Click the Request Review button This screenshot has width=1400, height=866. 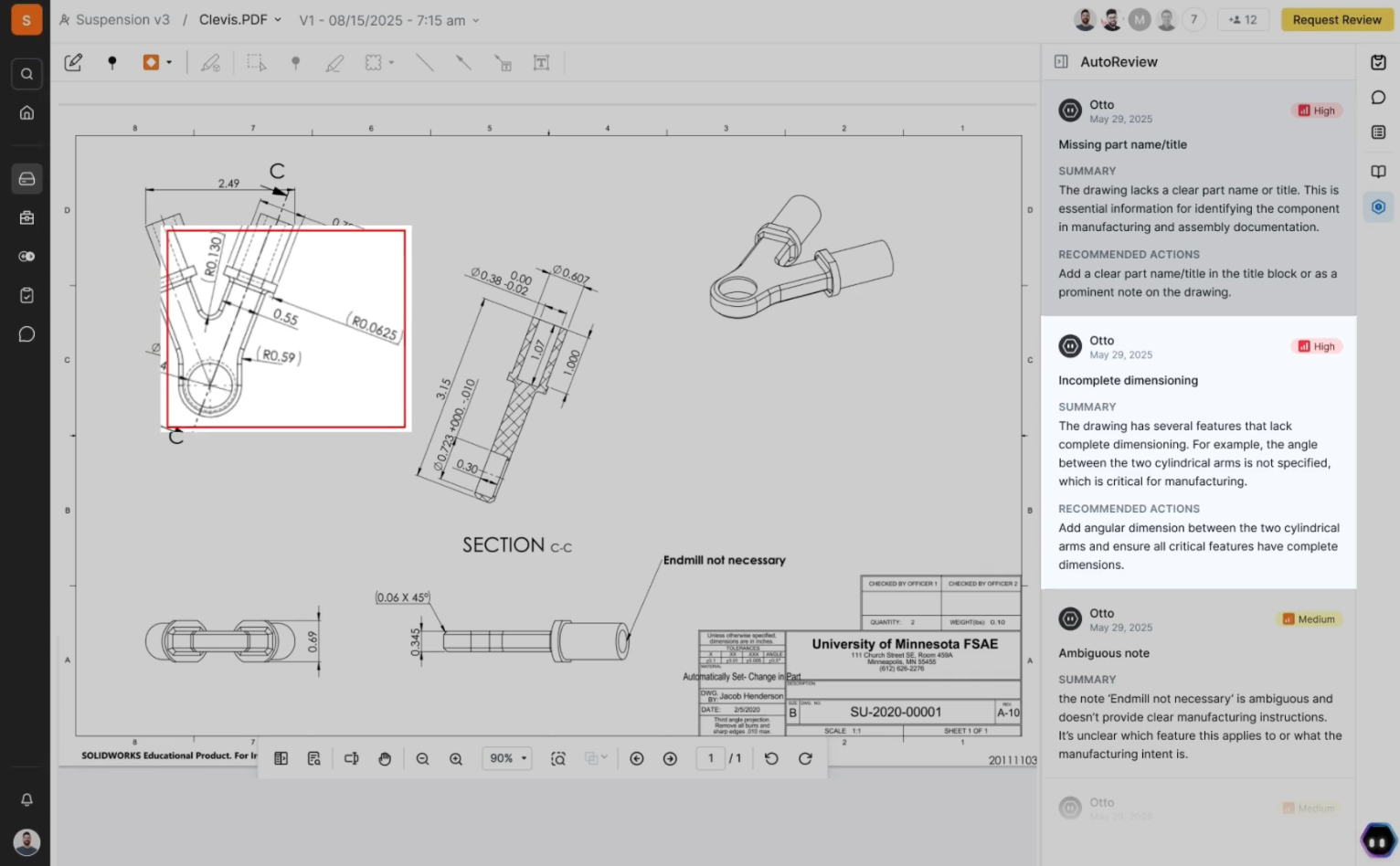1336,19
